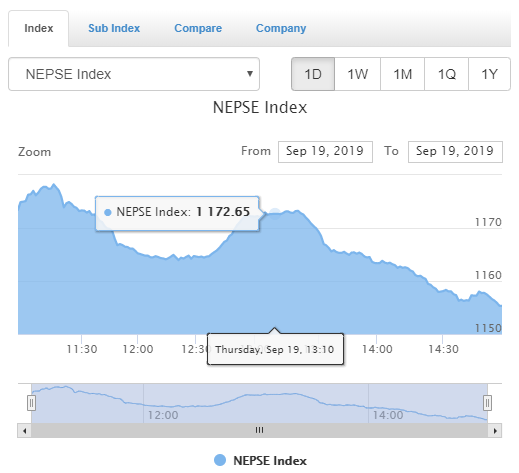Open the Sub Index tab
519x473 pixels.
point(114,28)
